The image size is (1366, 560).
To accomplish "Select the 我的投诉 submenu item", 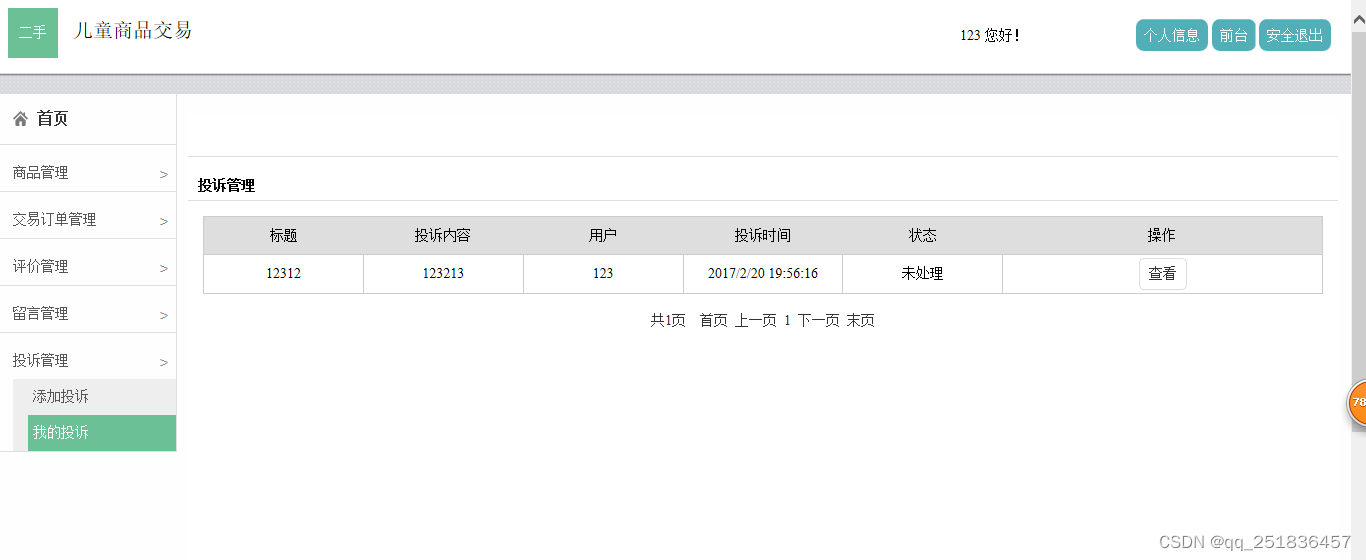I will coord(61,433).
